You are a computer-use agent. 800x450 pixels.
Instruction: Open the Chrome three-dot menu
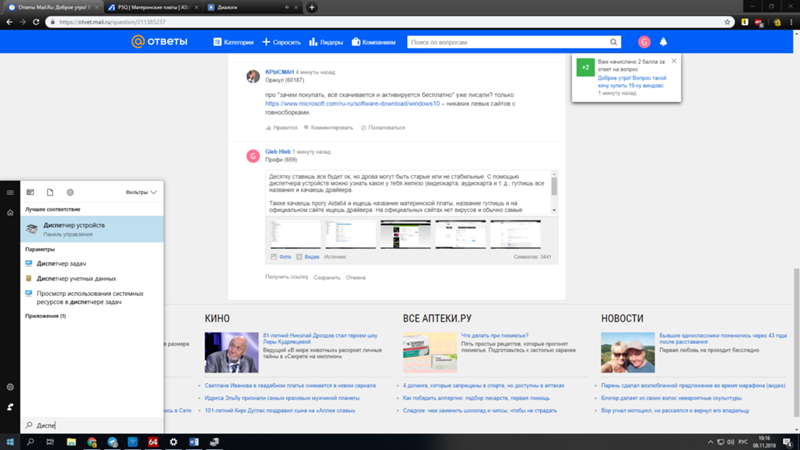(x=791, y=22)
